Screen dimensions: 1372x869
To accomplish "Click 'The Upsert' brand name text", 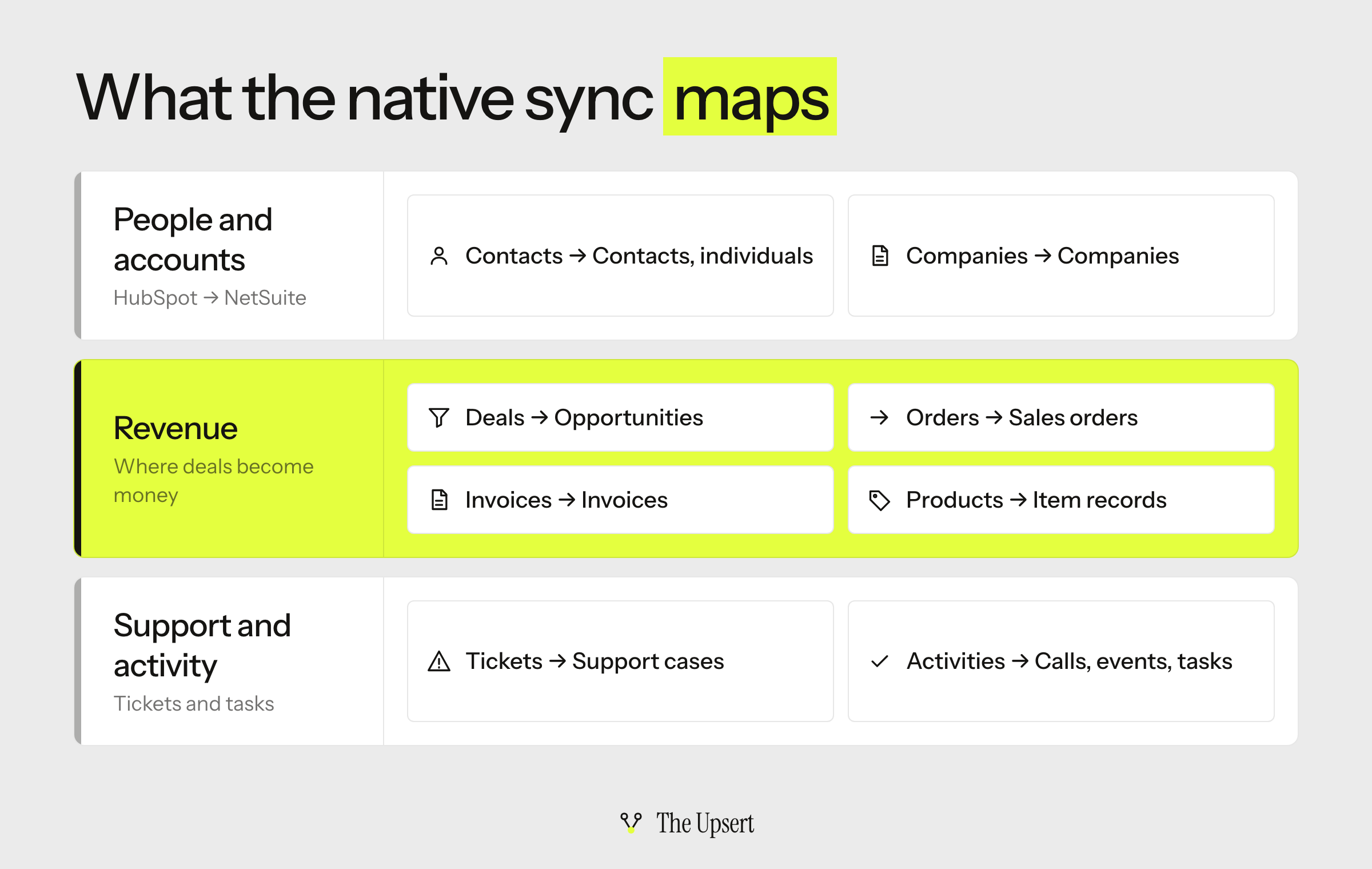I will tap(705, 824).
